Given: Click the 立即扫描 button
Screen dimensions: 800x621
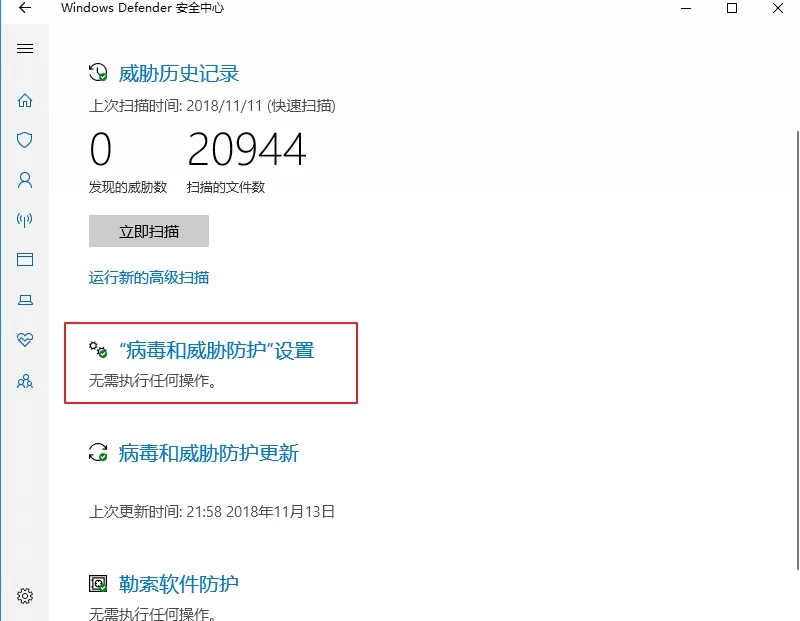Looking at the screenshot, I should click(x=149, y=231).
